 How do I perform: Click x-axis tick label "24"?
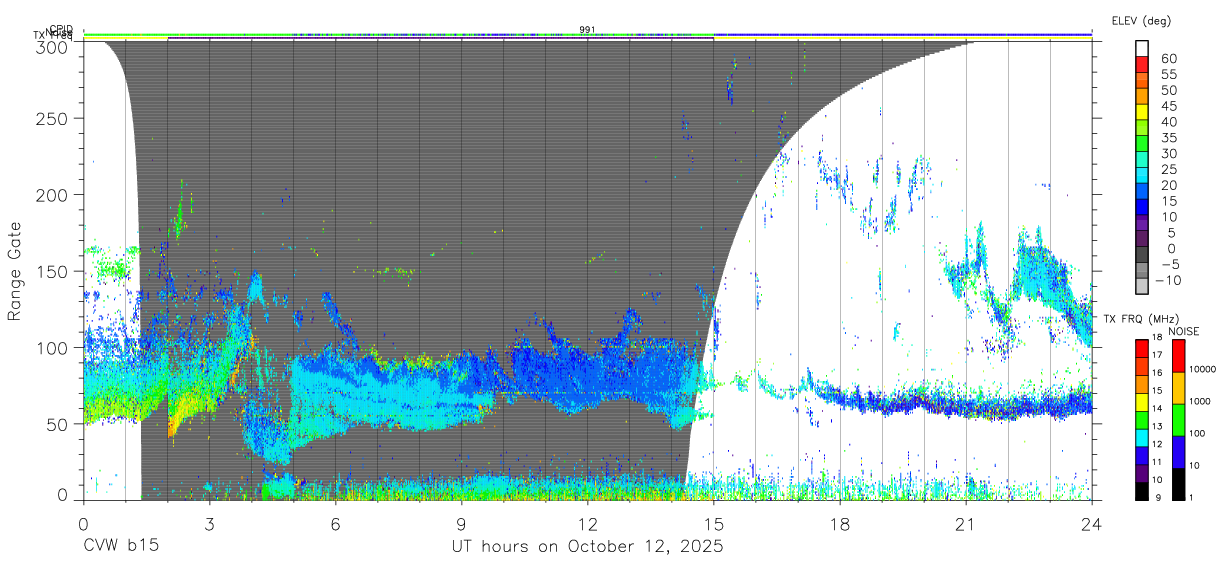click(x=1091, y=523)
